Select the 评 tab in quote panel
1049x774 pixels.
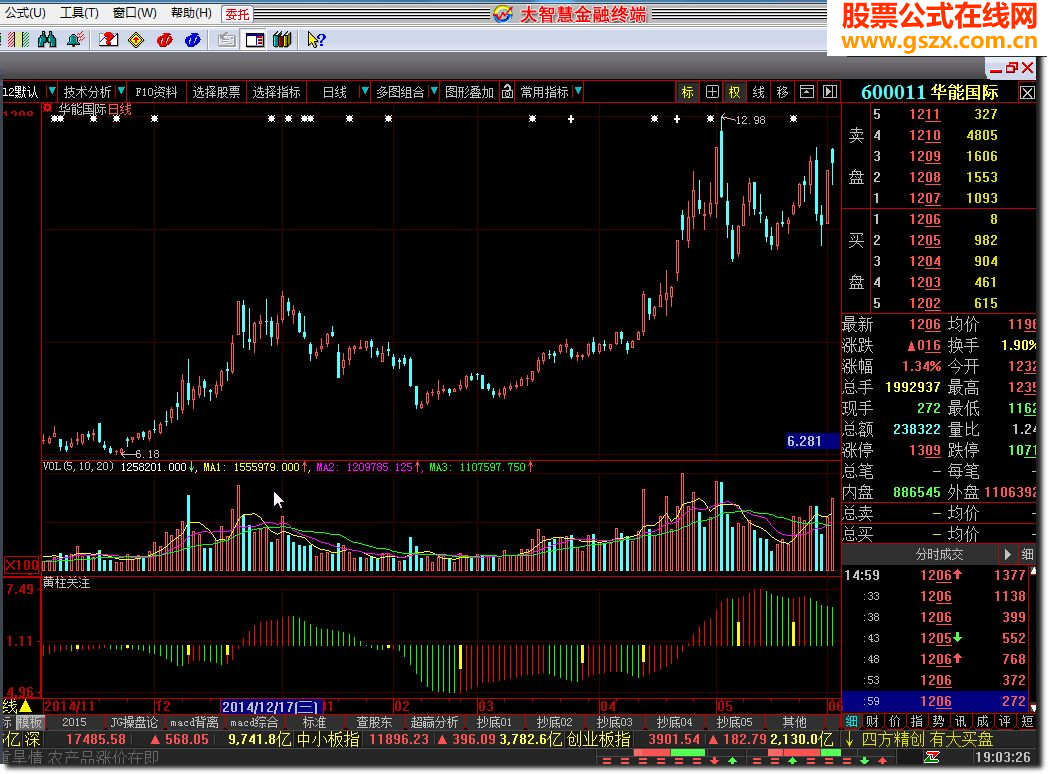click(1005, 722)
